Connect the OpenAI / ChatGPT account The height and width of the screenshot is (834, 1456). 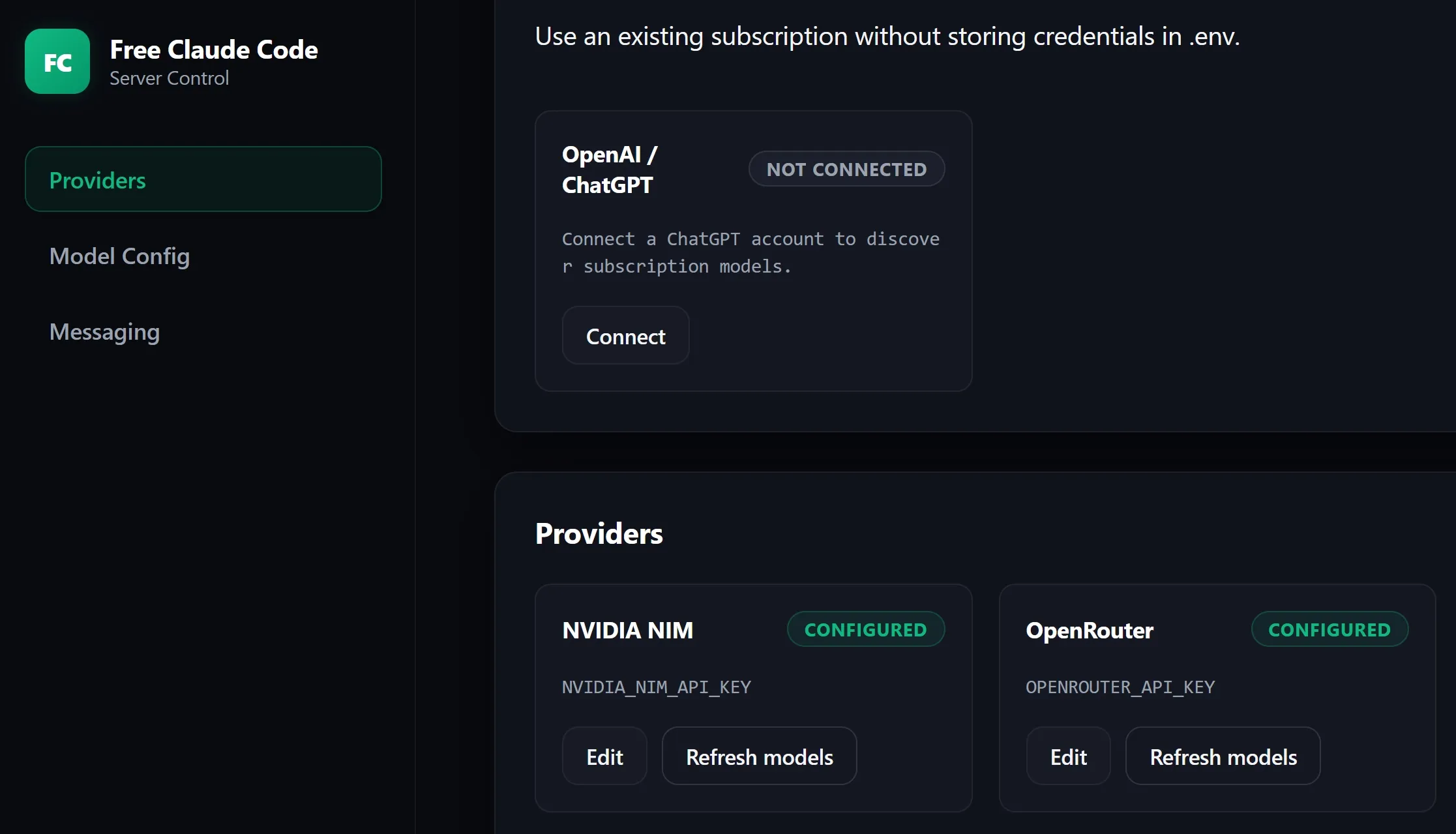click(625, 336)
